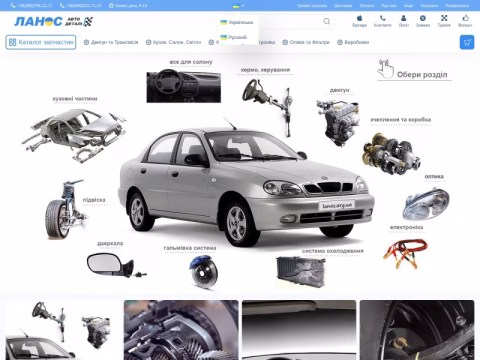Select the все для салону dashboard image

tap(184, 86)
